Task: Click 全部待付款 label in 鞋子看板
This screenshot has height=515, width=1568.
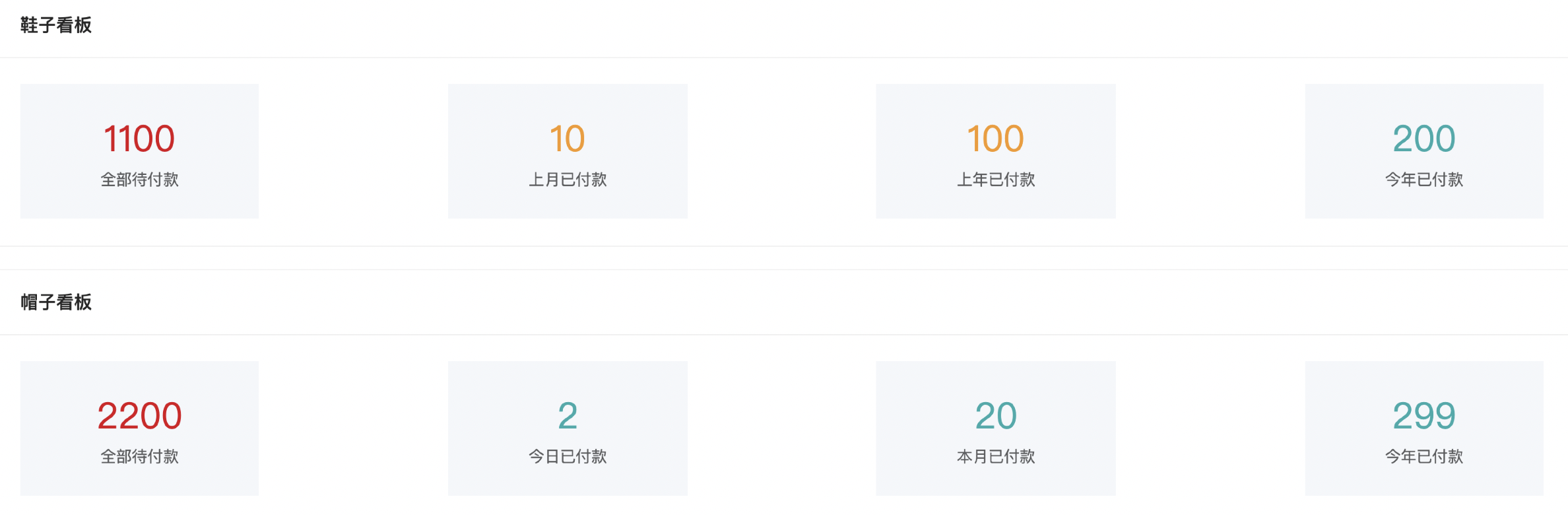Action: pos(139,180)
